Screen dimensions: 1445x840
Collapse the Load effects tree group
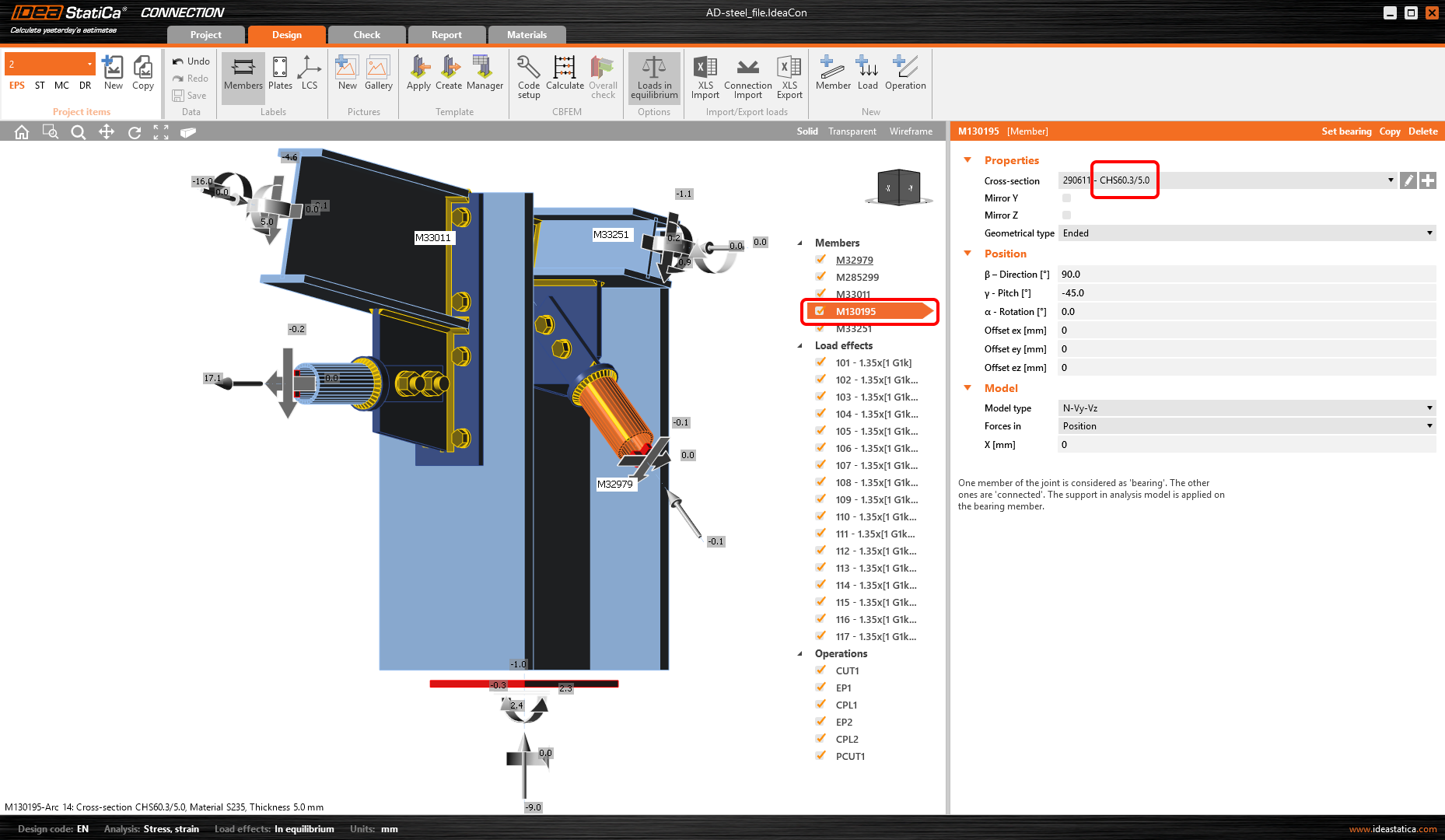800,346
